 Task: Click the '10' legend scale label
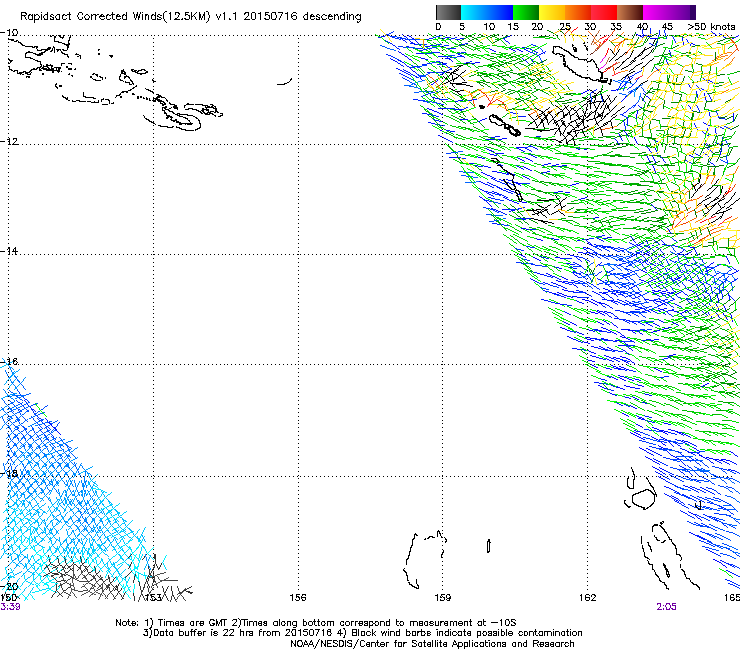[x=489, y=27]
